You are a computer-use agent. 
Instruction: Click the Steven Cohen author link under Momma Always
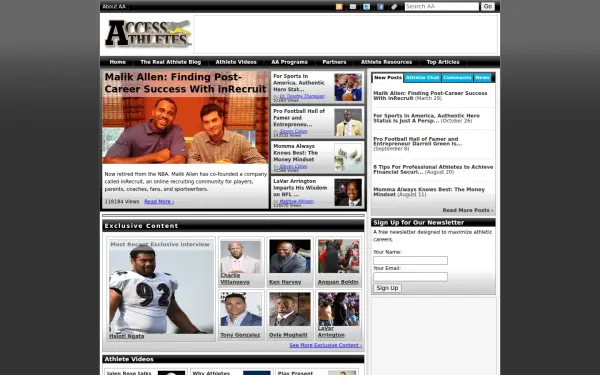293,166
